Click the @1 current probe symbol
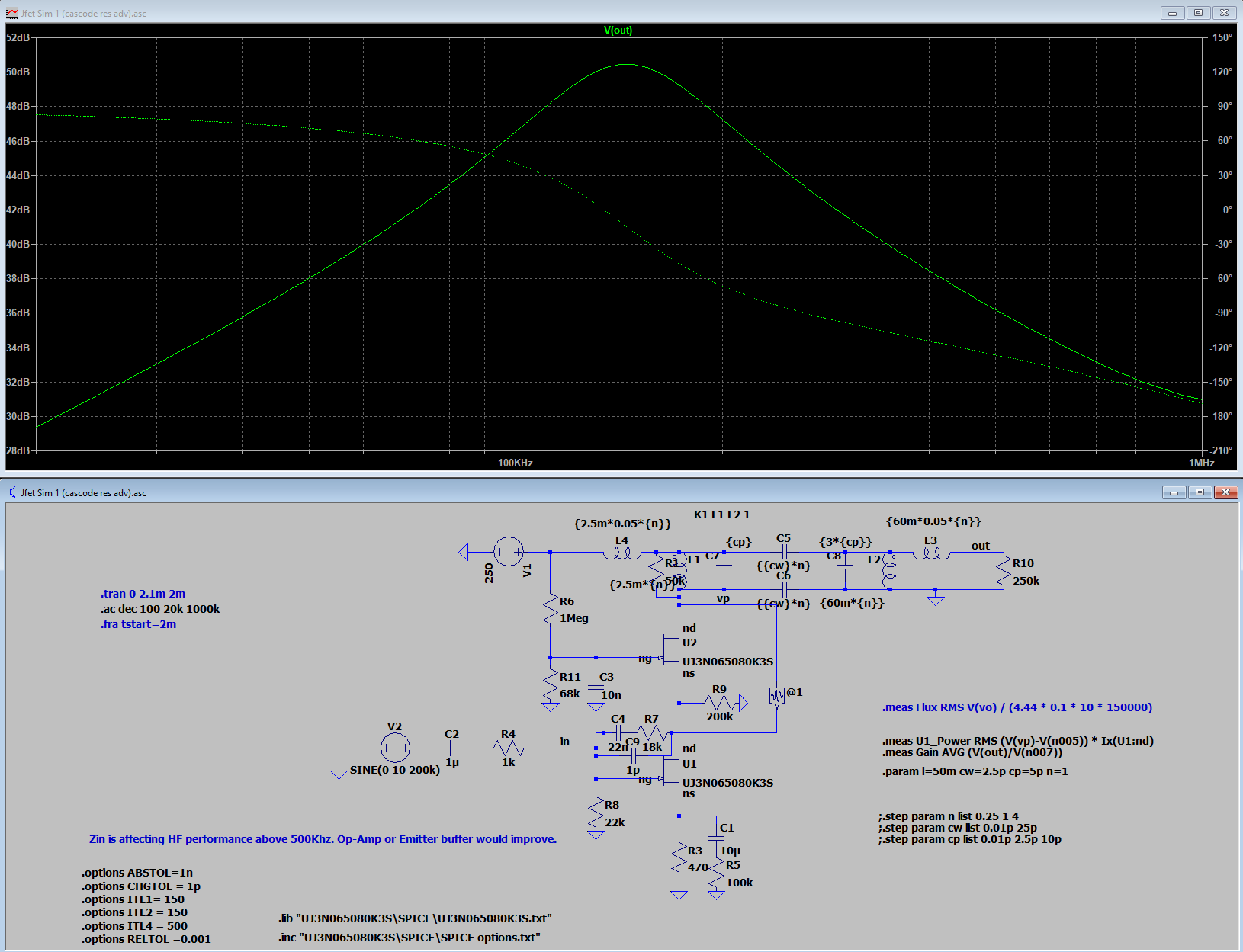The width and height of the screenshot is (1243, 952). coord(776,697)
